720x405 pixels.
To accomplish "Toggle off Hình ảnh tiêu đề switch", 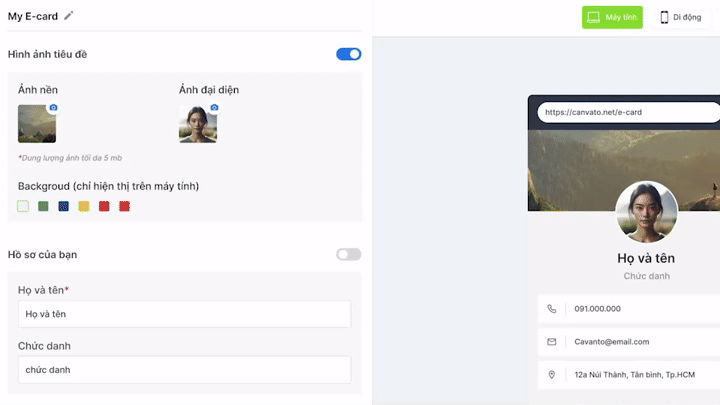I will [348, 54].
